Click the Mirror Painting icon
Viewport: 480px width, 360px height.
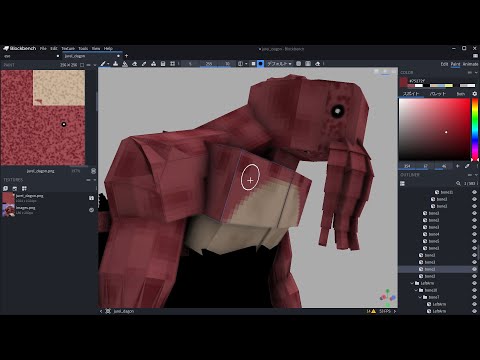240,63
